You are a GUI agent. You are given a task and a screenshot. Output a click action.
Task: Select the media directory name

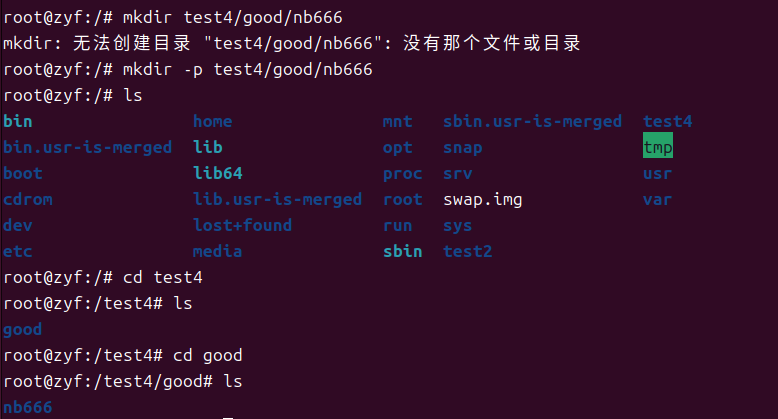pos(217,252)
